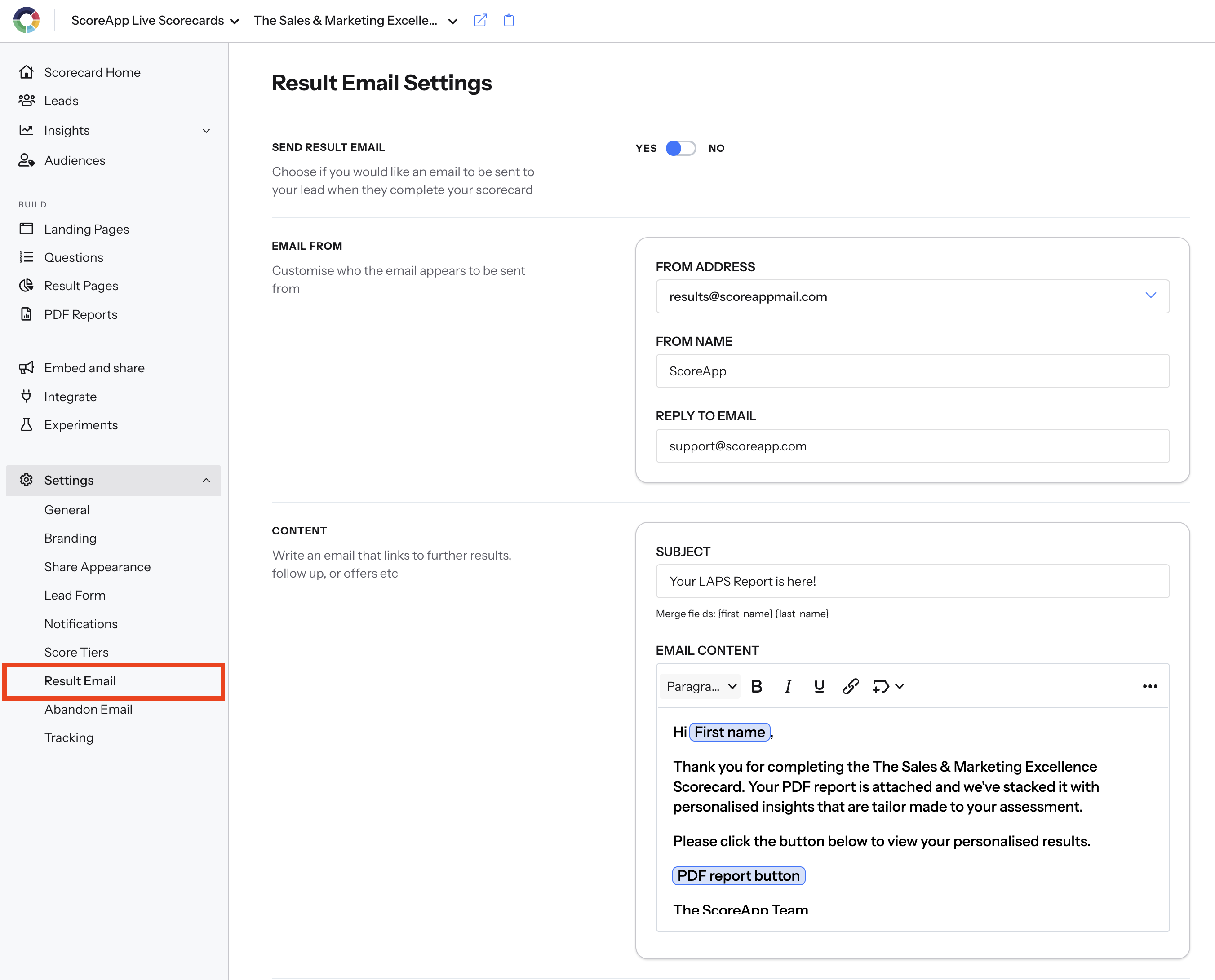Viewport: 1215px width, 980px height.
Task: Open the Sales & Marketing Excellence scorecard dropdown
Action: point(355,20)
